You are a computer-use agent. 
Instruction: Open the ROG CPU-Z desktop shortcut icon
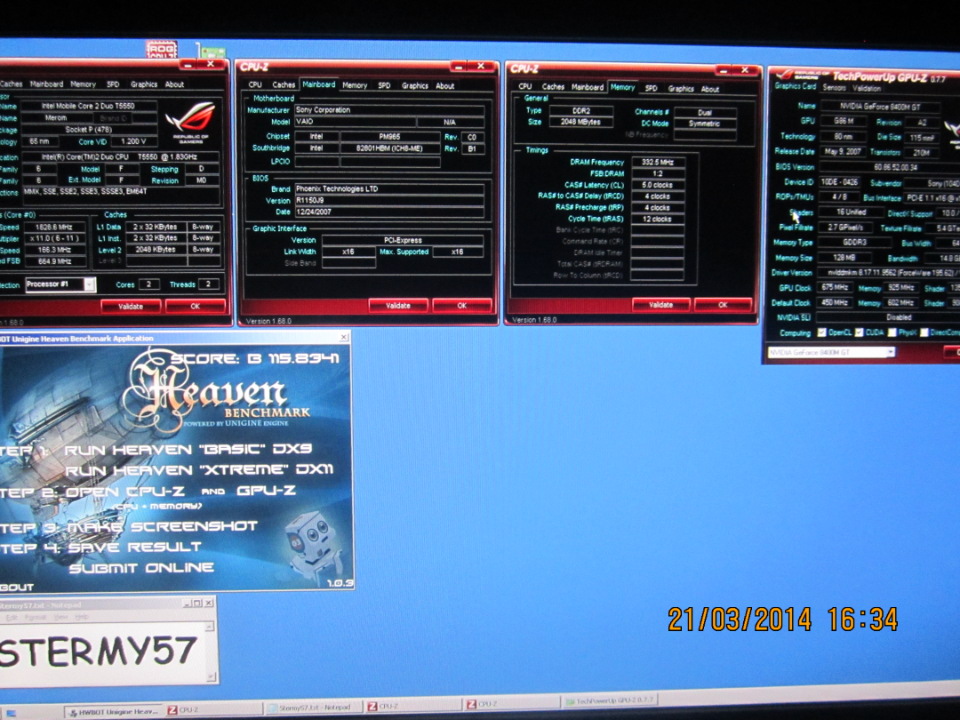pyautogui.click(x=162, y=49)
